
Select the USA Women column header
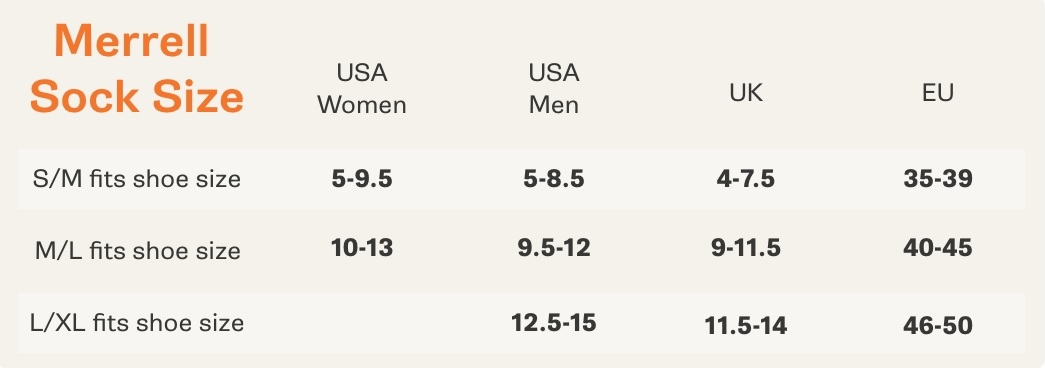362,89
